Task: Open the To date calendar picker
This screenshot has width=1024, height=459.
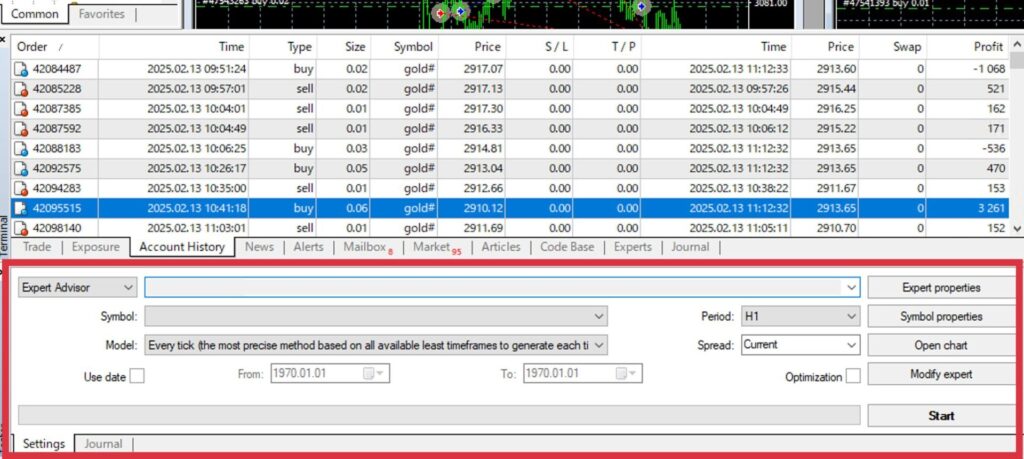Action: (x=628, y=374)
